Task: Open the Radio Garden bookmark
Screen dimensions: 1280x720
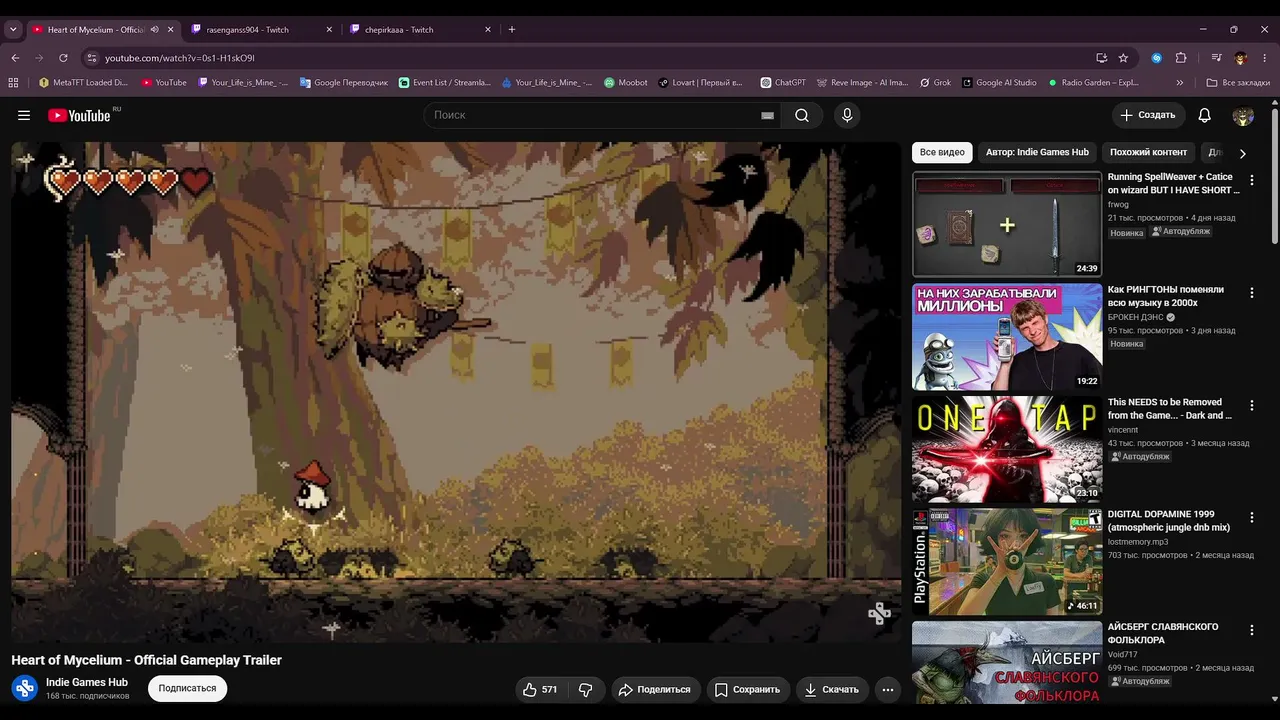Action: (1092, 83)
